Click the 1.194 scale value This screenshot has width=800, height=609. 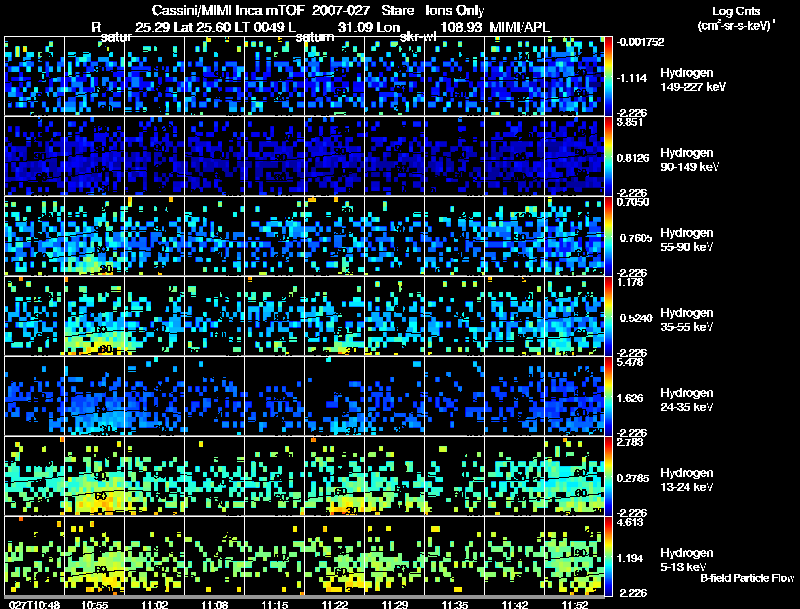click(630, 559)
